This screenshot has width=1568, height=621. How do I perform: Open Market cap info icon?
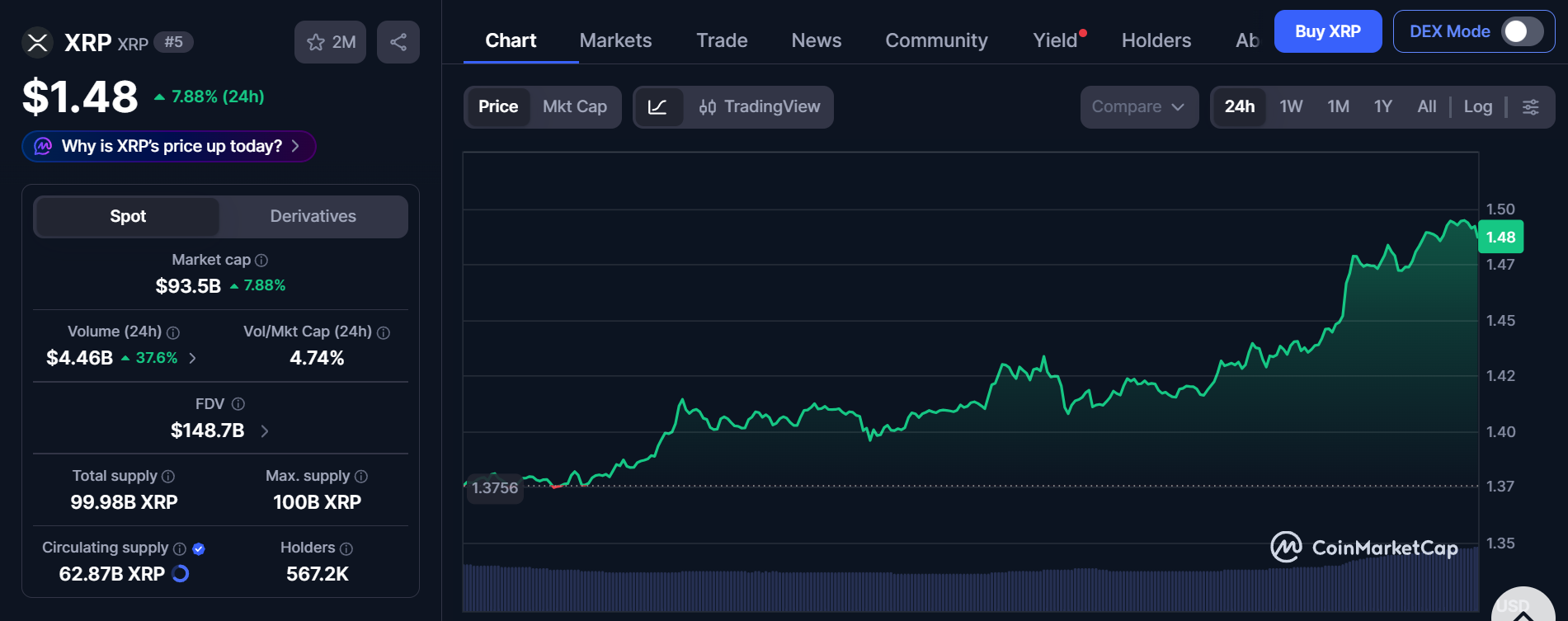coord(261,261)
